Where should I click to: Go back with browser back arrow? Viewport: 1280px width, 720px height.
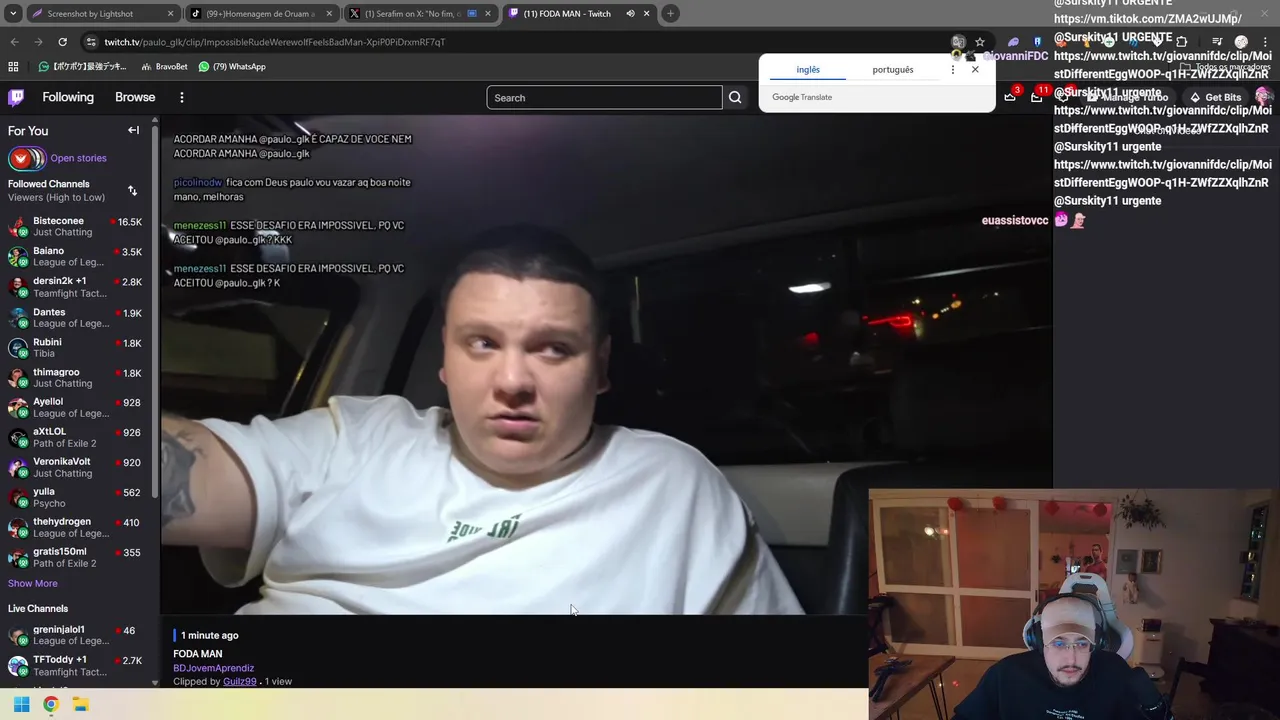tap(14, 42)
